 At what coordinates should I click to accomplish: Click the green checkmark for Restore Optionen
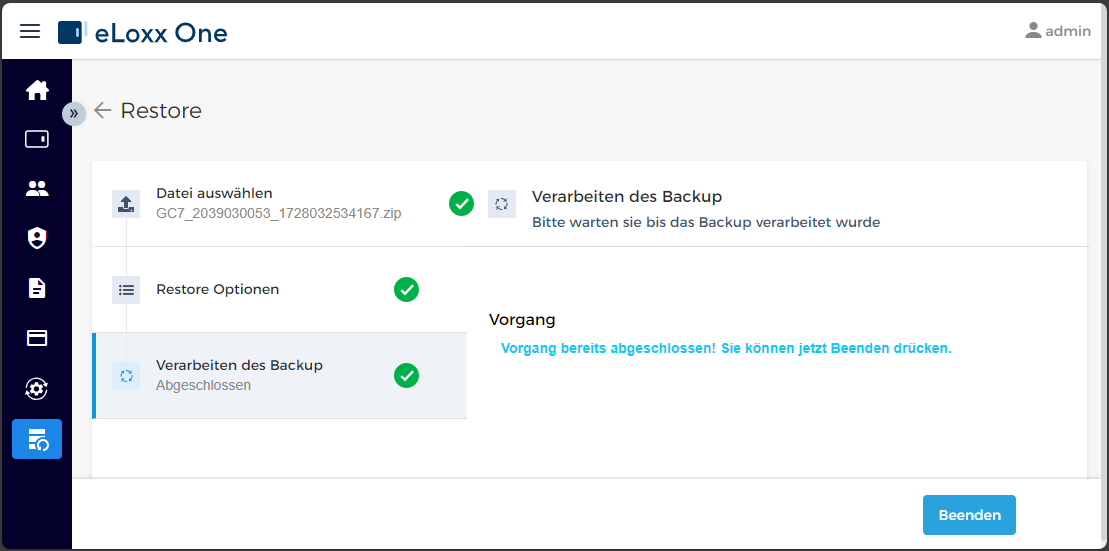coord(407,289)
